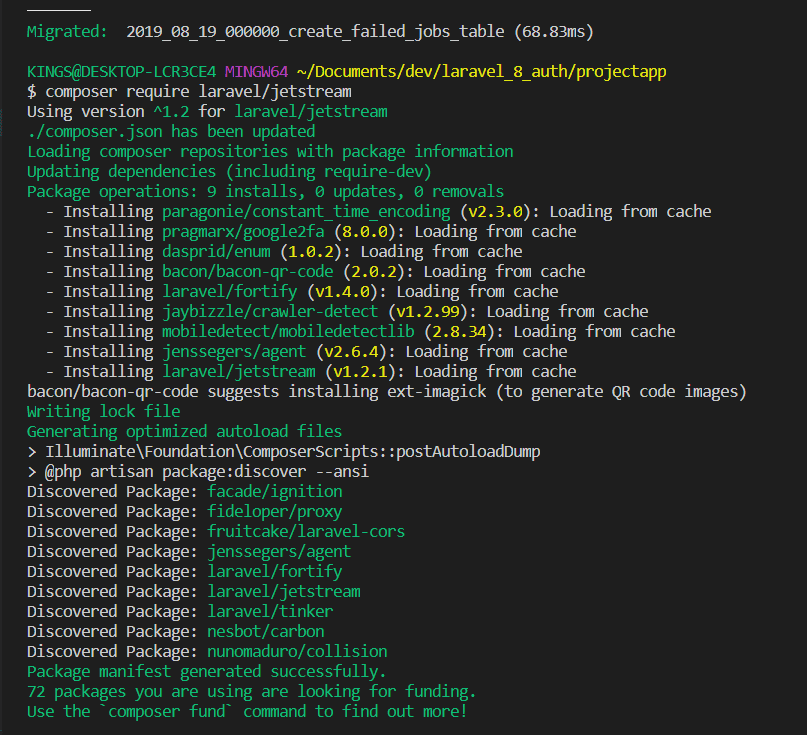Click the jaybizzle/crawler-detect package name
This screenshot has width=807, height=735.
click(x=270, y=311)
